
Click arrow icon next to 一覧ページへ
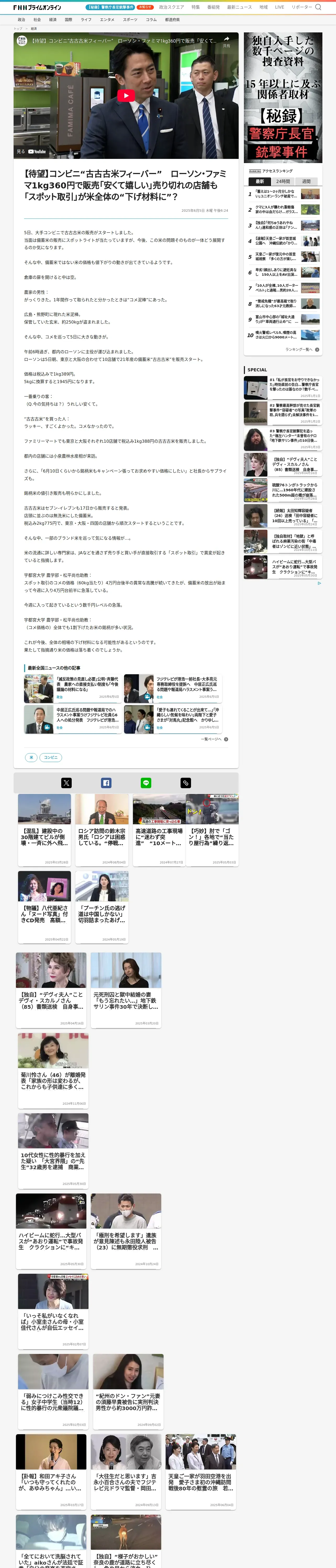coord(226,739)
